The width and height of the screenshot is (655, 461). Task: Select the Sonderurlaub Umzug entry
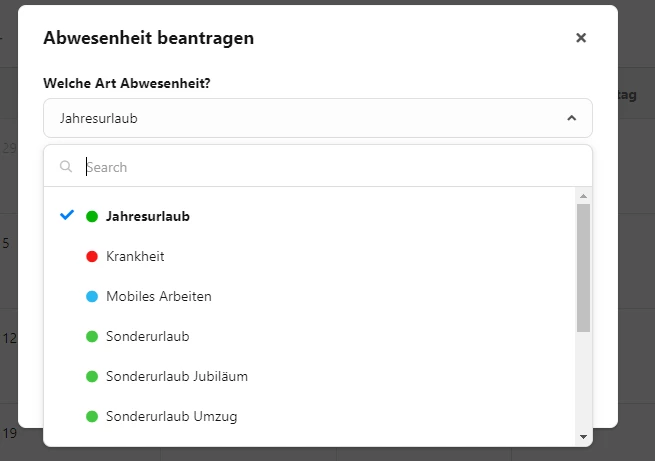click(x=310, y=417)
